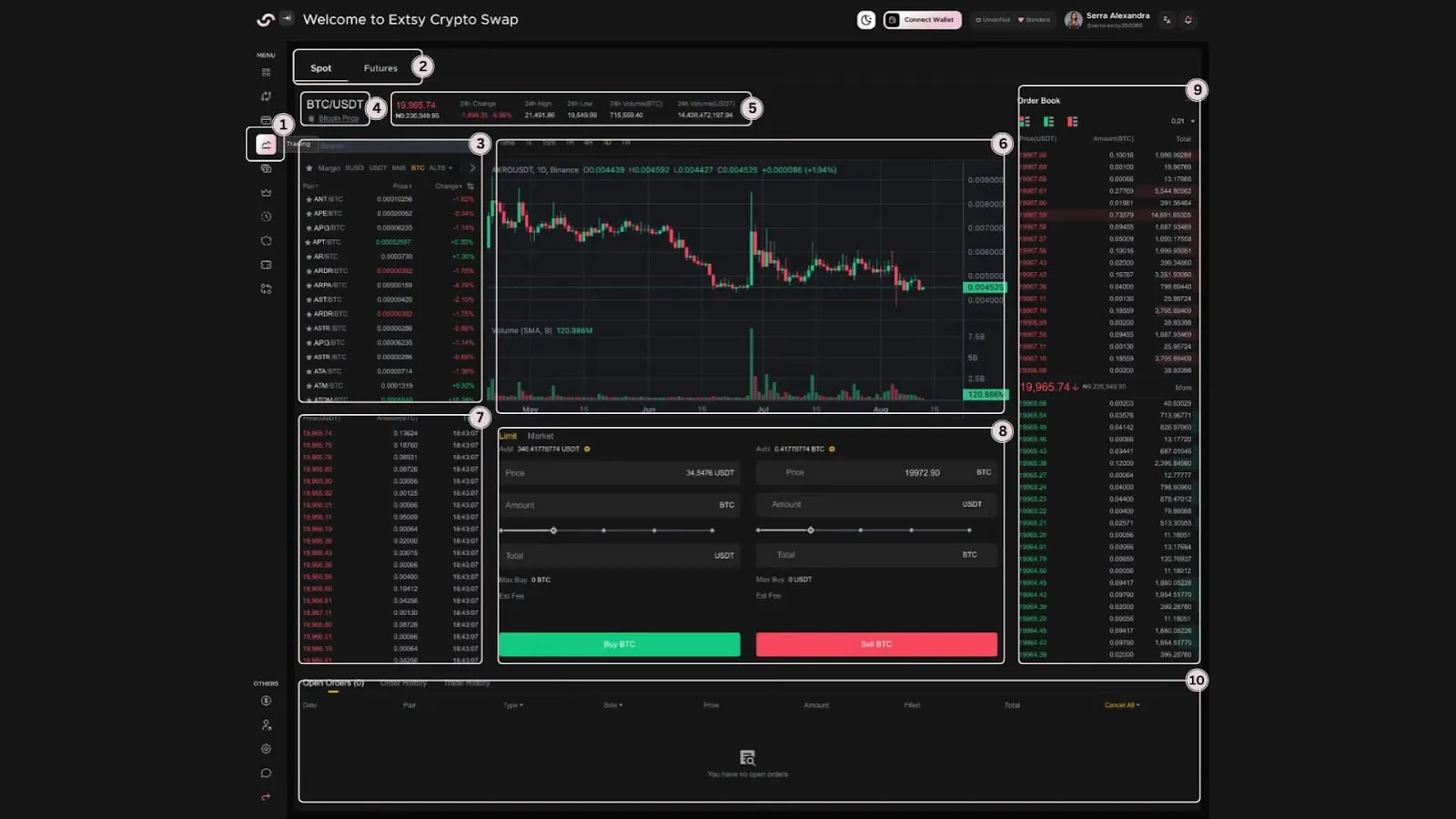Open the 0.01 order book precision dropdown
This screenshot has width=1456, height=819.
(1183, 121)
